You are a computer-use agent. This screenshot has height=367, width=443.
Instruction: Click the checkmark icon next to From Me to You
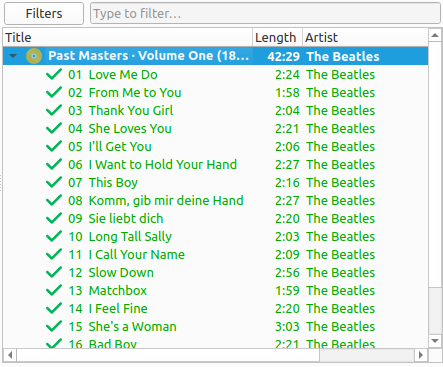(x=54, y=92)
